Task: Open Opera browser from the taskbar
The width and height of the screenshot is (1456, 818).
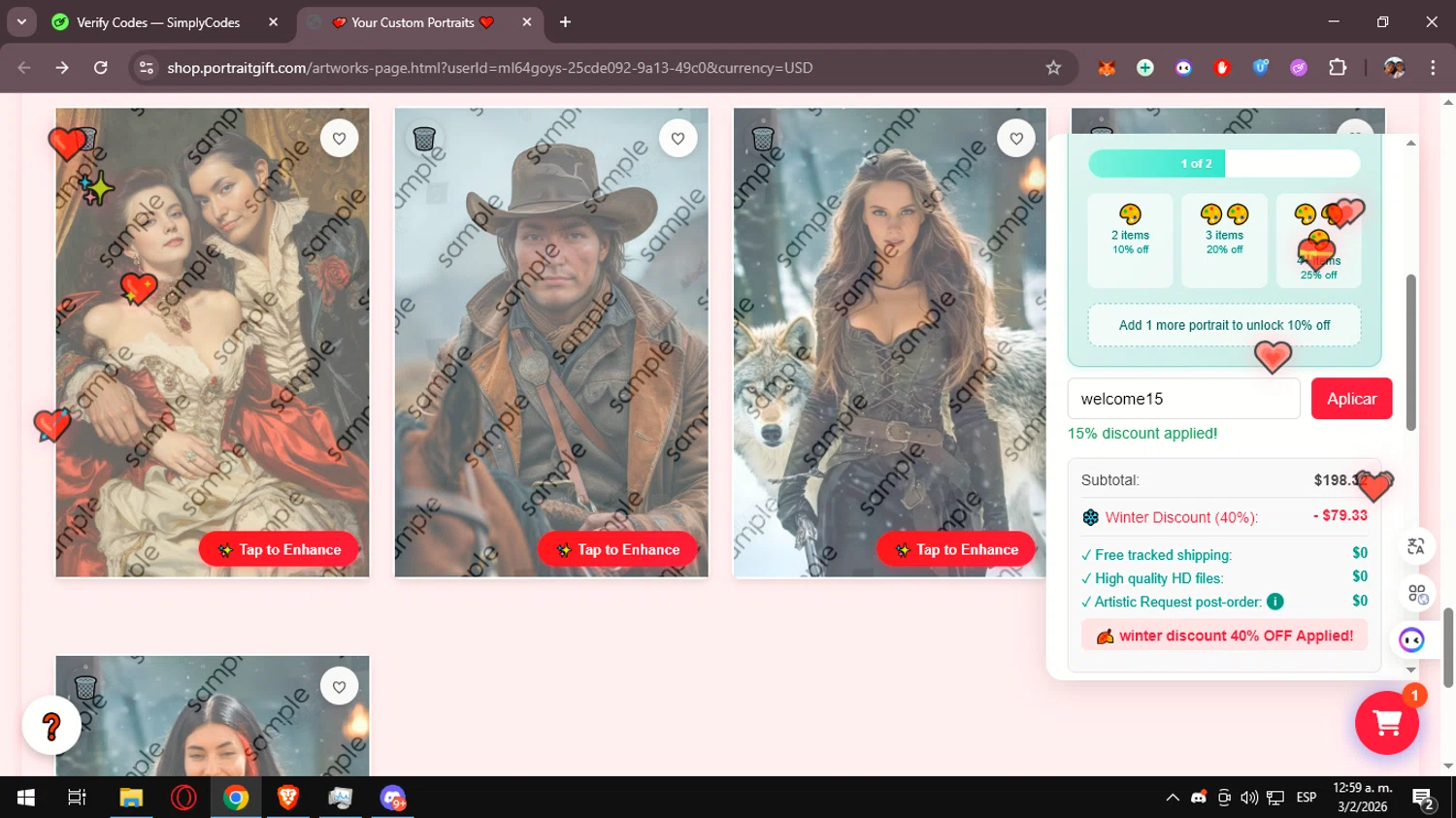Action: [183, 798]
